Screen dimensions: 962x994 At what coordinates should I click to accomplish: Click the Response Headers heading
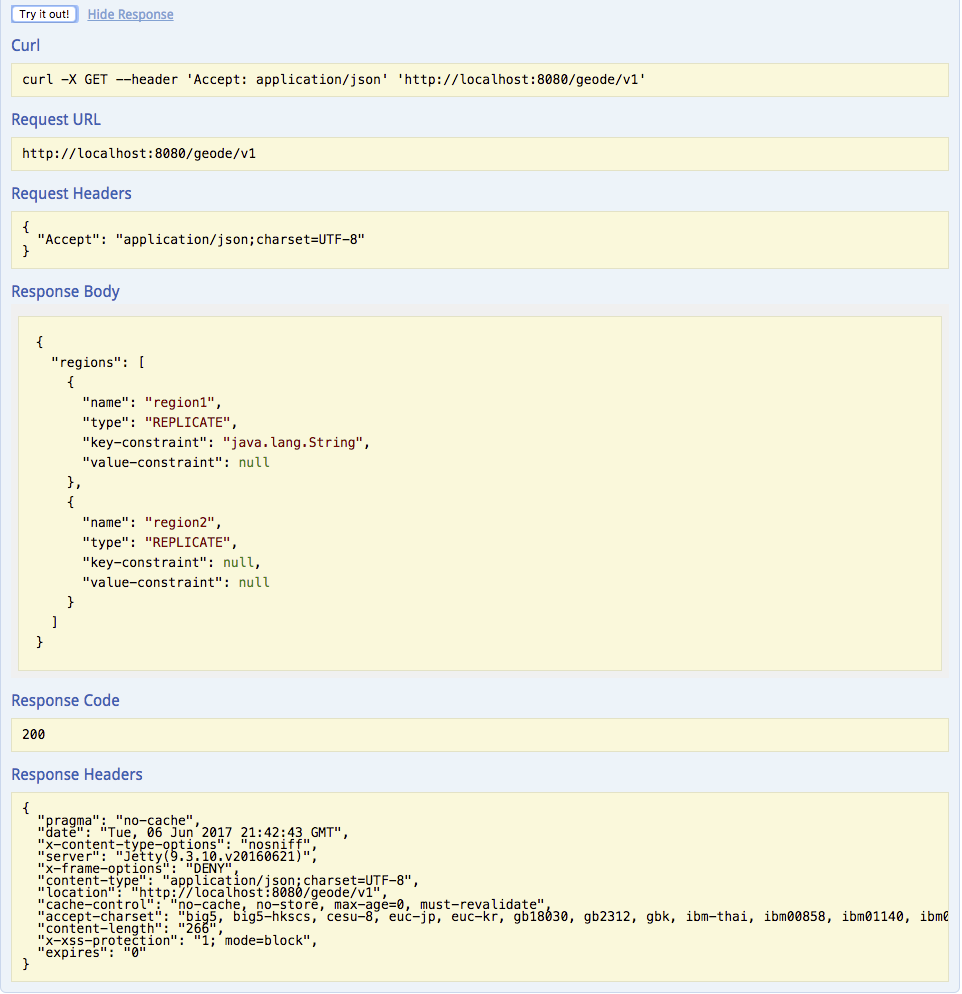[x=77, y=774]
